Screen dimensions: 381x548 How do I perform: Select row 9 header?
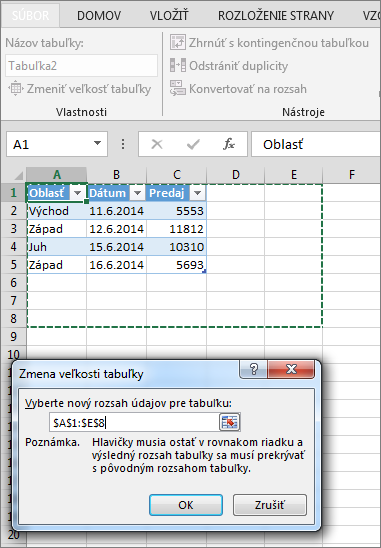click(13, 337)
